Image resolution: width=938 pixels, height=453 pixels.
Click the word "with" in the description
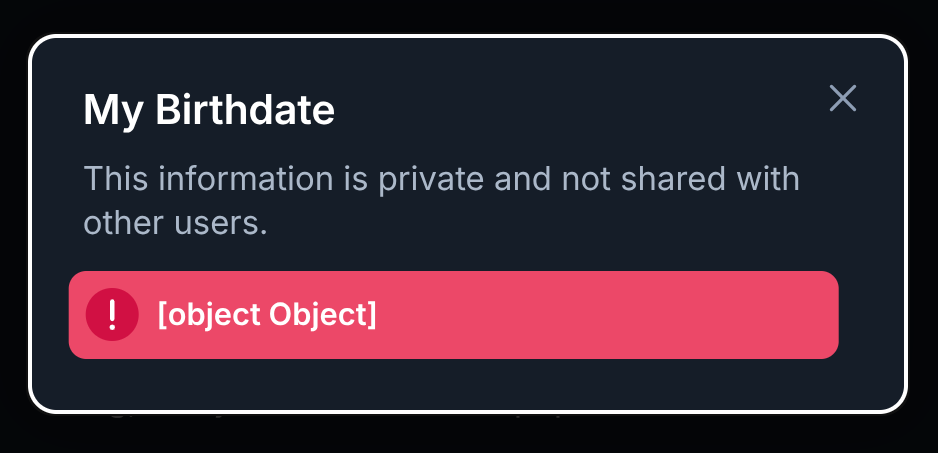tap(769, 180)
